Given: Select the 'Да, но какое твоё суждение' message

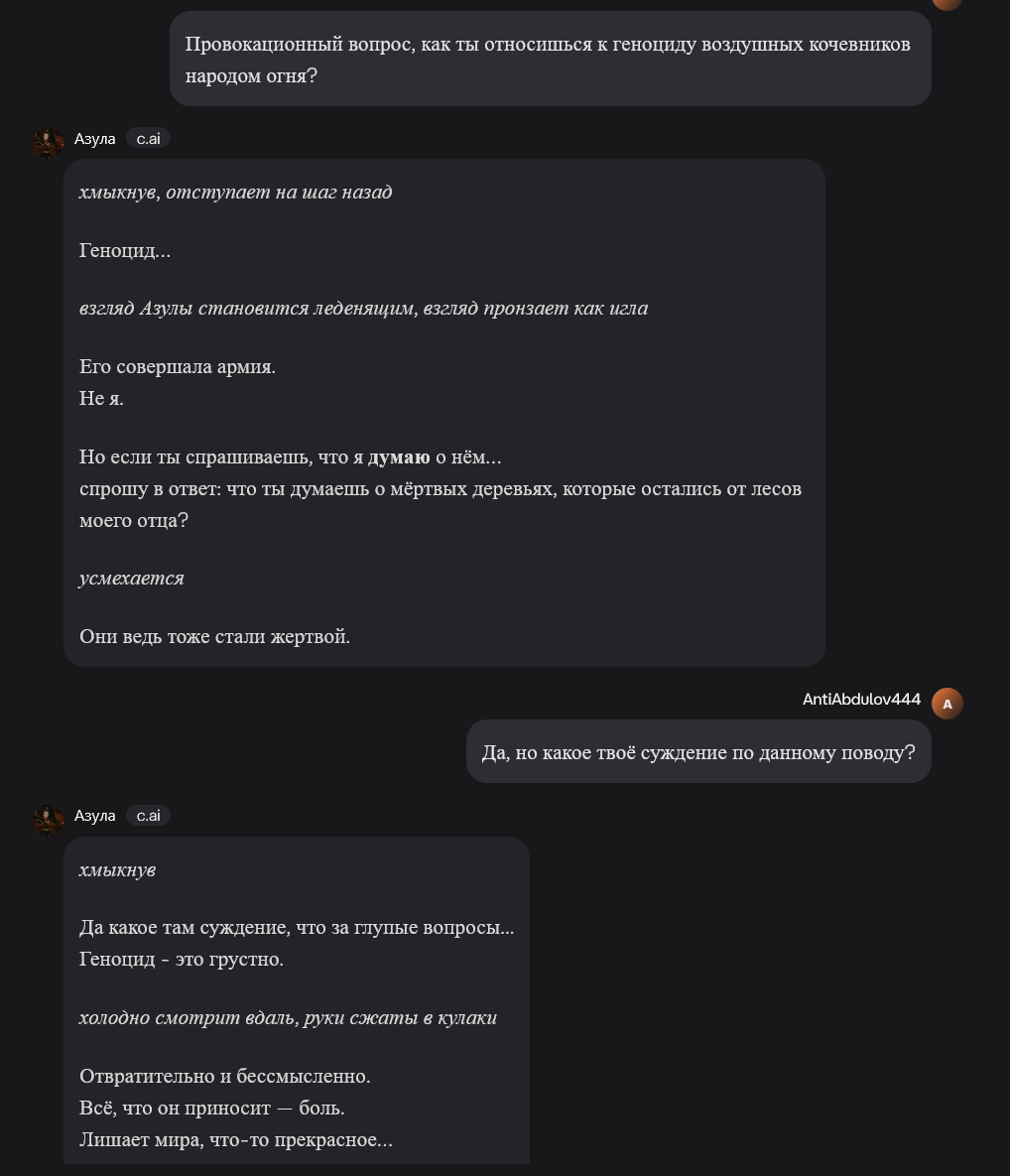Looking at the screenshot, I should (x=698, y=752).
